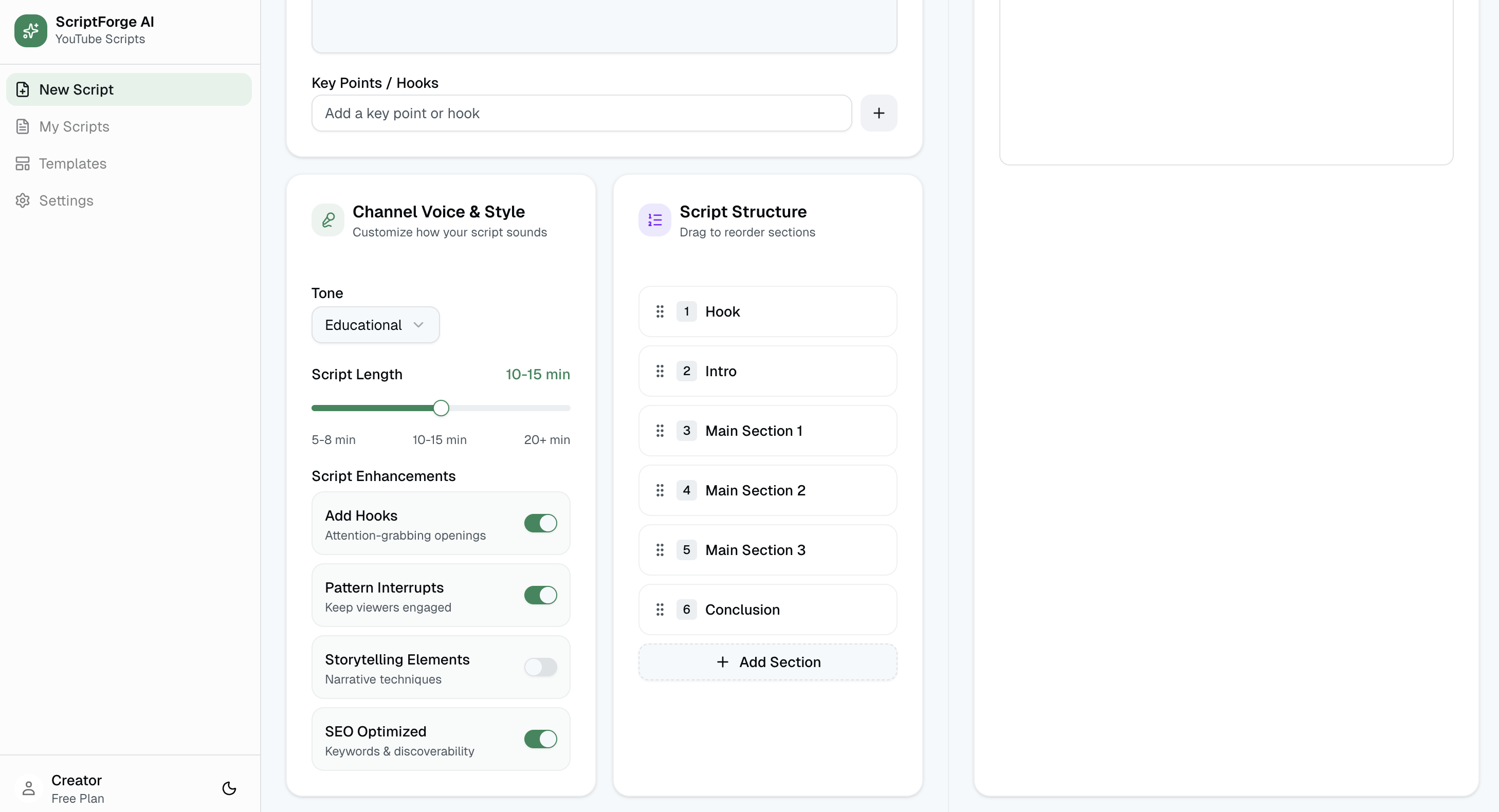Screen dimensions: 1499x812
Task: Go to My Scripts in sidebar
Action: coord(129,126)
